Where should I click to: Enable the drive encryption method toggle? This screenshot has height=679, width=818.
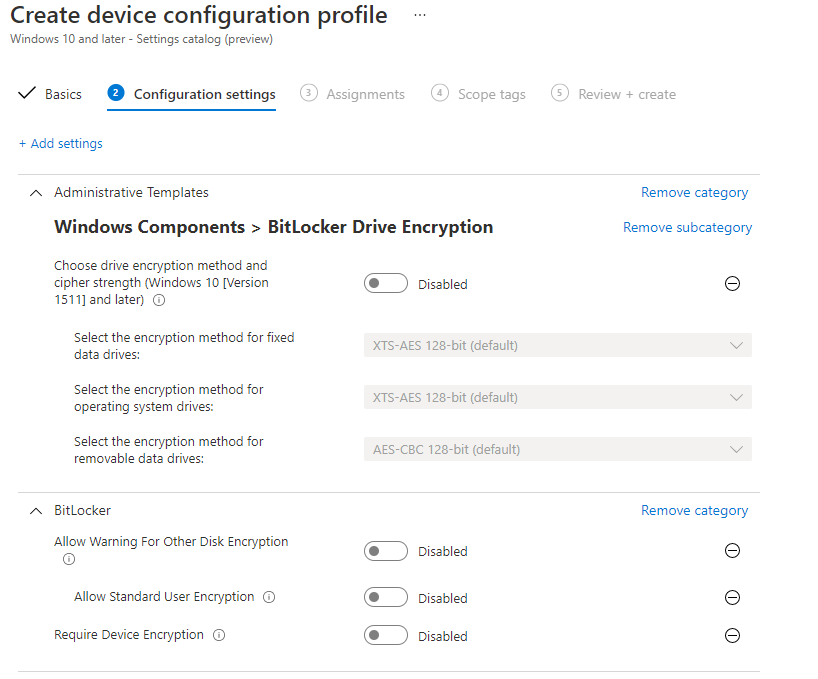(386, 284)
